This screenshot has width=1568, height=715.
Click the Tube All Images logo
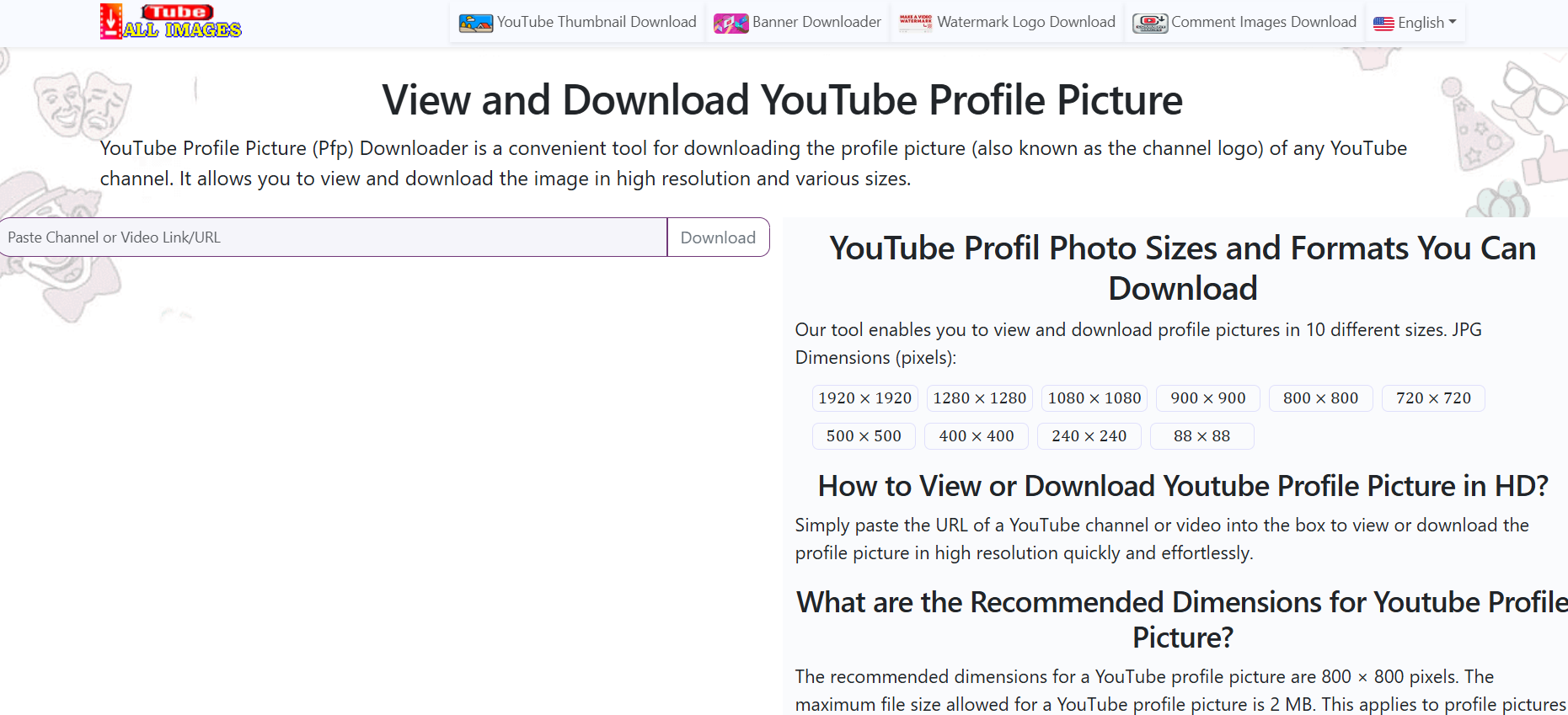(170, 22)
